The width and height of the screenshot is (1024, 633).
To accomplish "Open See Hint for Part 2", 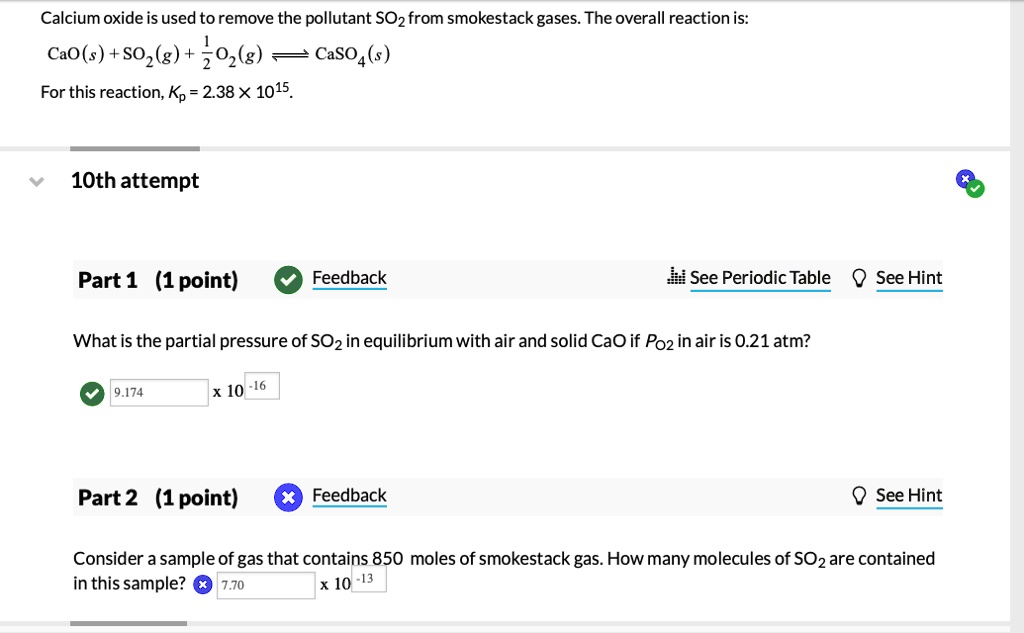I will point(909,495).
